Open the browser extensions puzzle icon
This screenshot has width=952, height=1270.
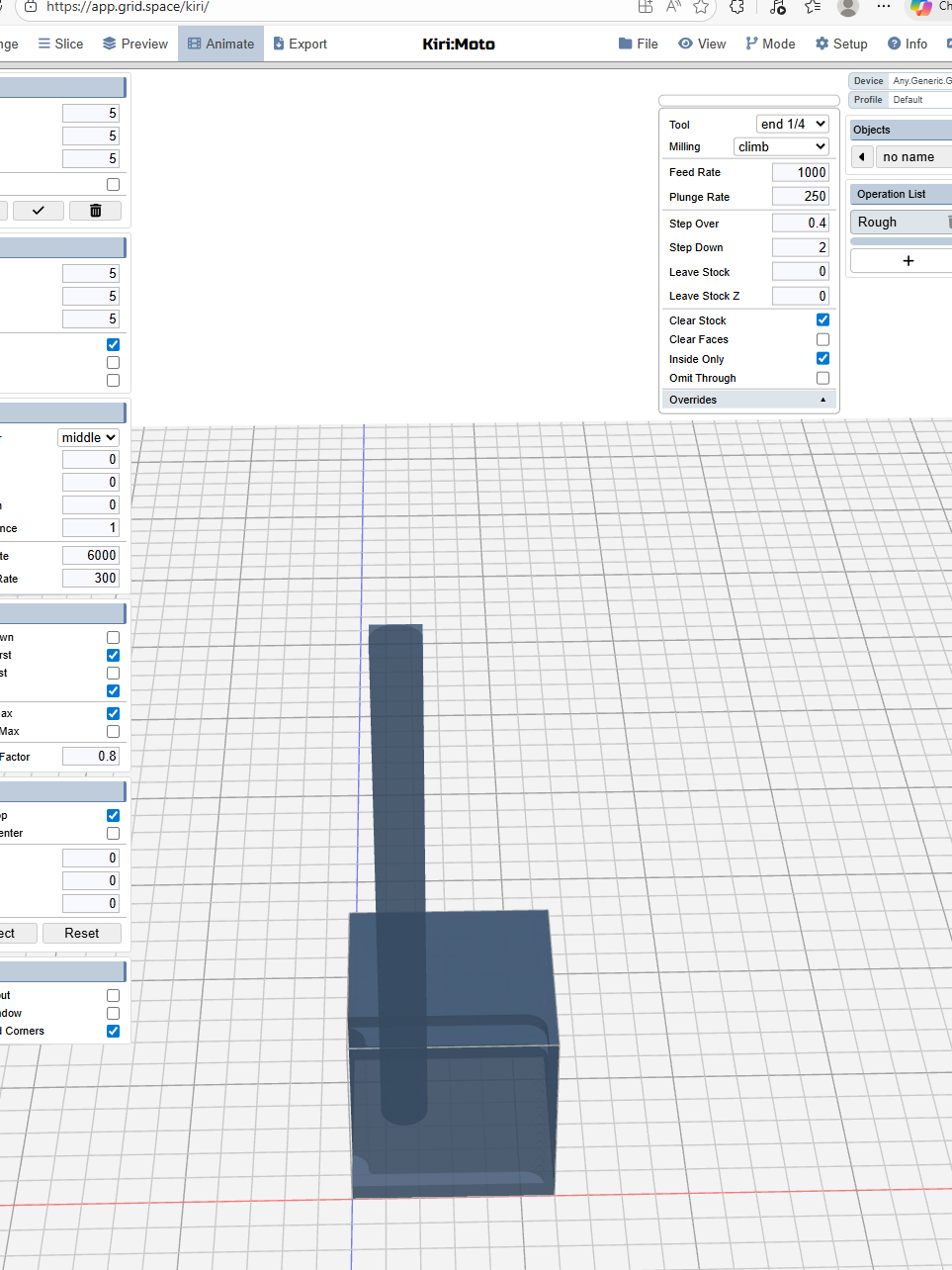(x=736, y=7)
